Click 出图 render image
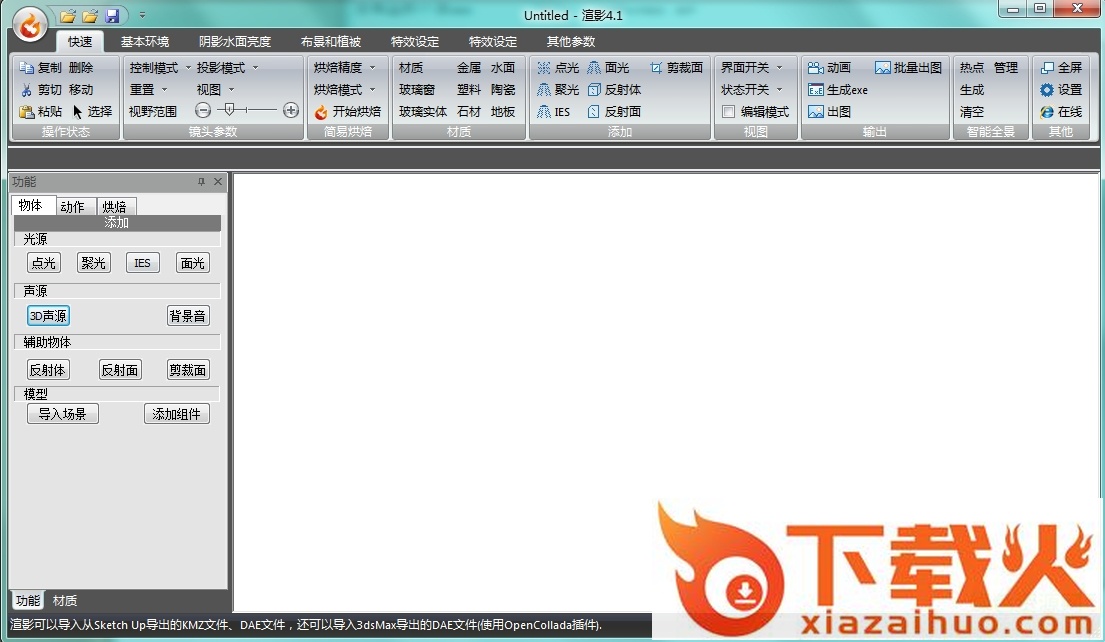This screenshot has width=1105, height=642. coord(829,111)
